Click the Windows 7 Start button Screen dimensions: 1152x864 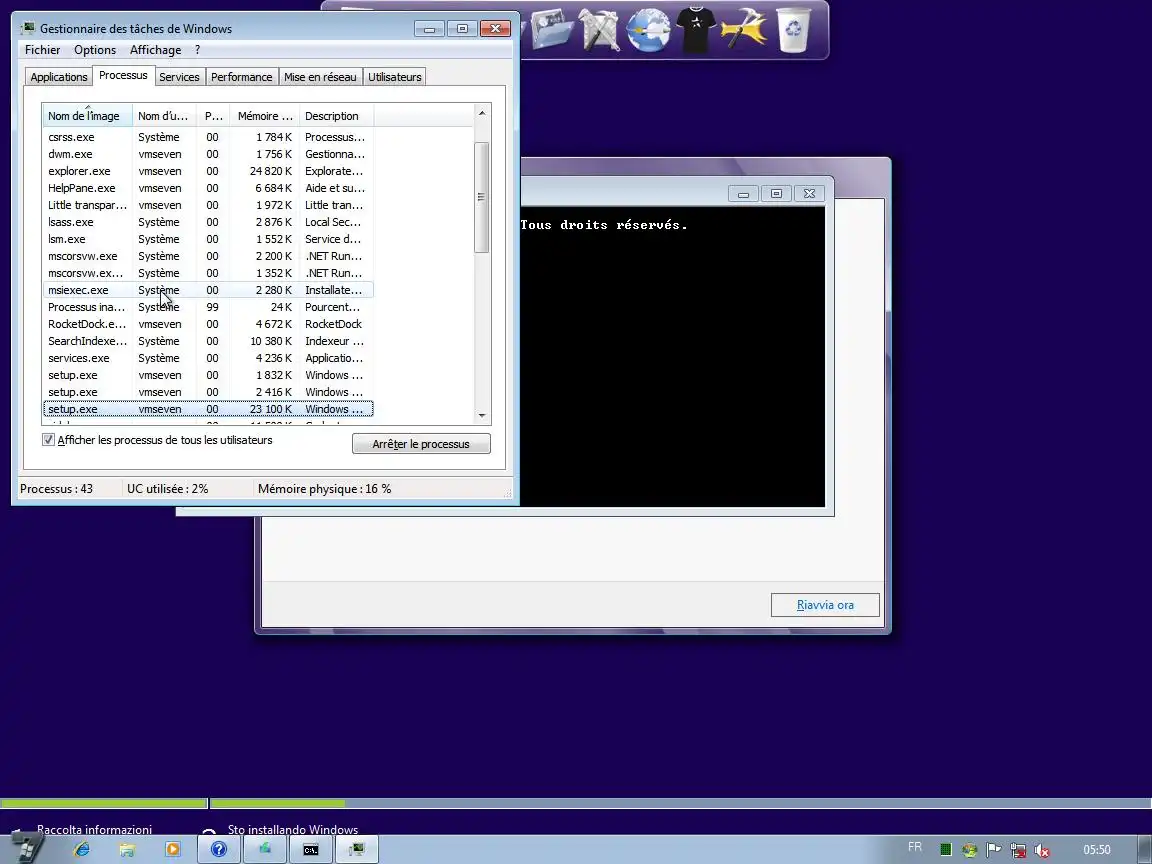click(x=25, y=849)
